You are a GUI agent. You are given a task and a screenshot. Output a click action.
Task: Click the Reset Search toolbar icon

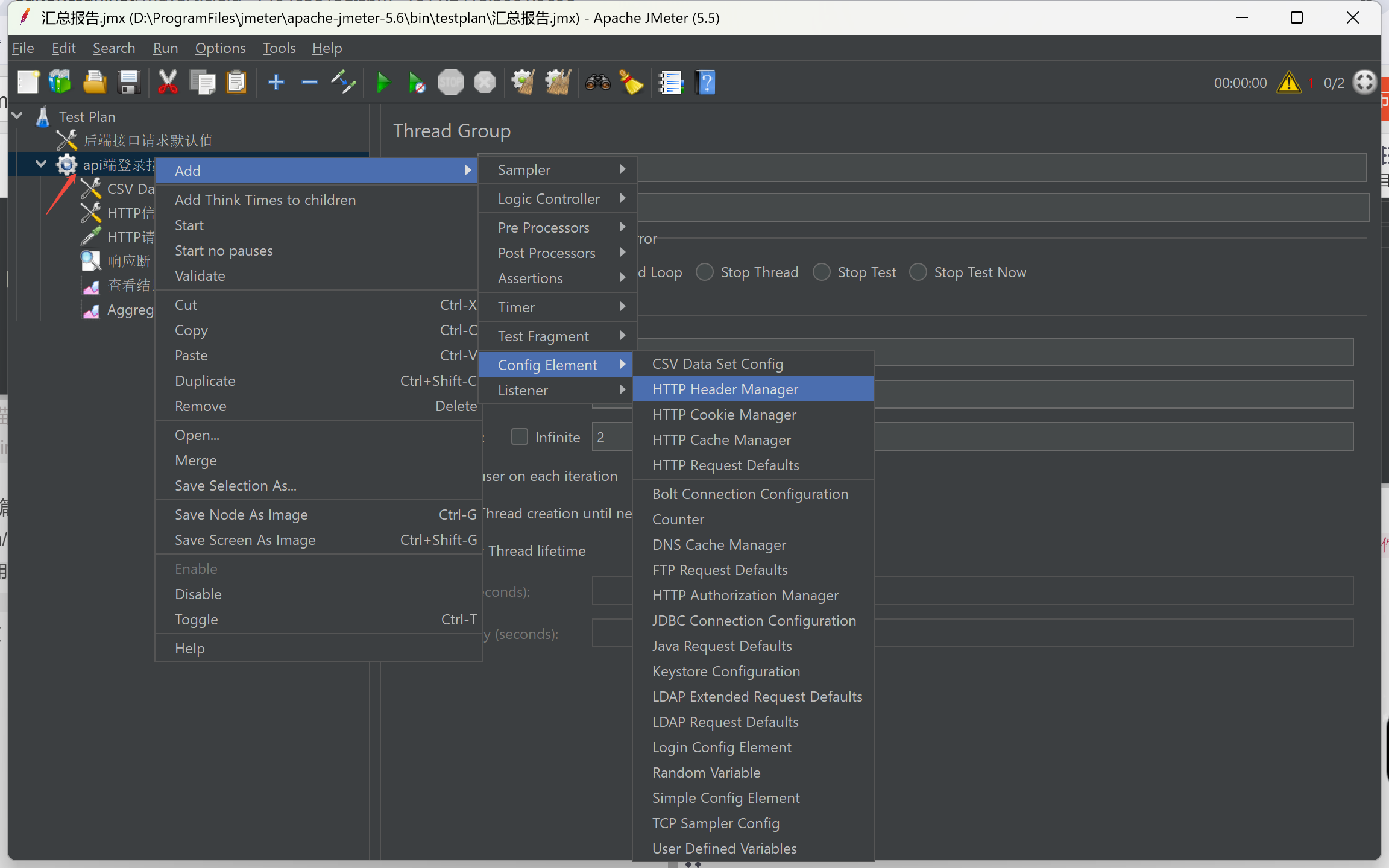tap(631, 83)
